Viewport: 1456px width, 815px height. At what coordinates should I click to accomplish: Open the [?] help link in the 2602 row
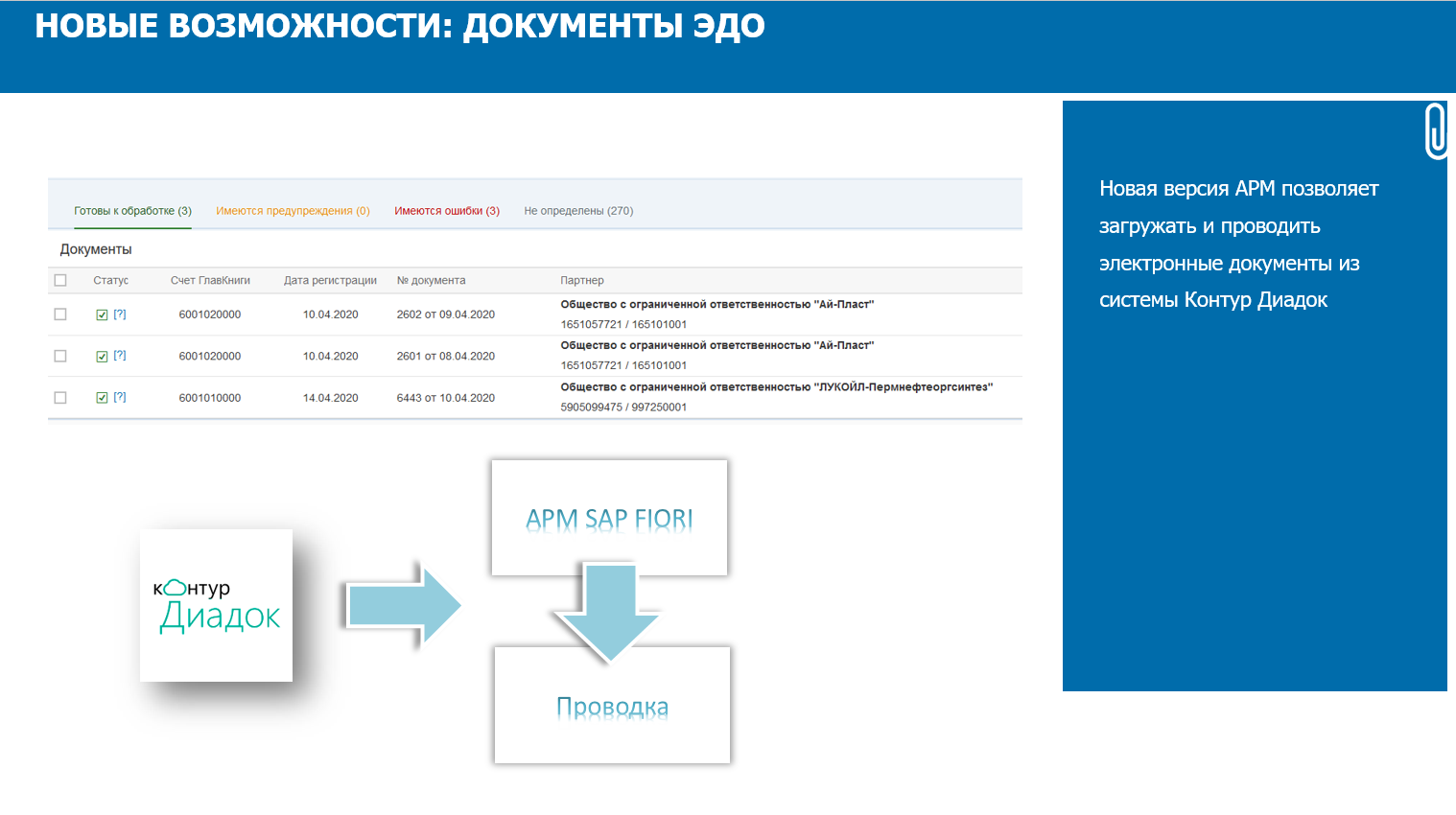click(120, 314)
